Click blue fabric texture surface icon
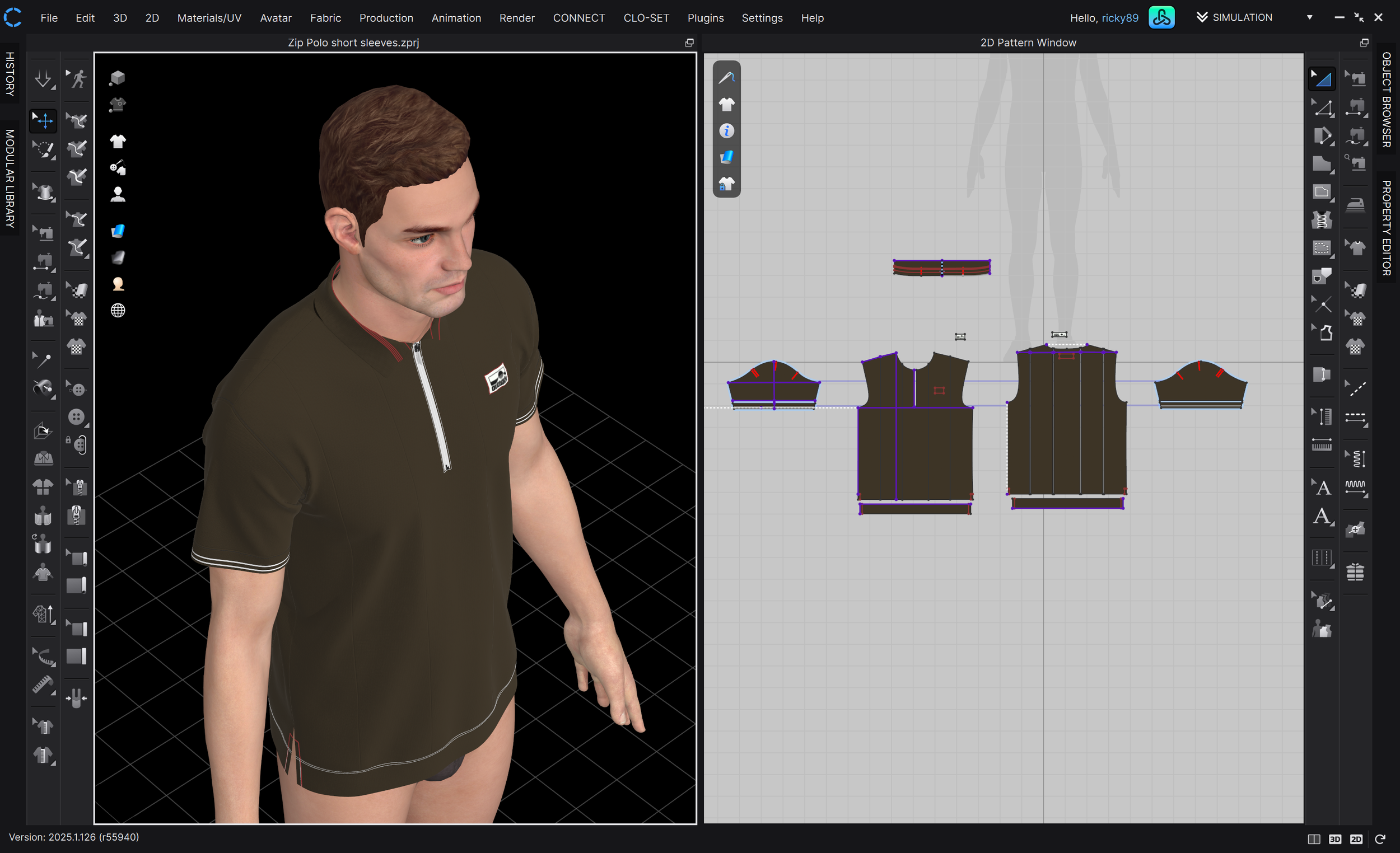1400x853 pixels. click(x=118, y=231)
